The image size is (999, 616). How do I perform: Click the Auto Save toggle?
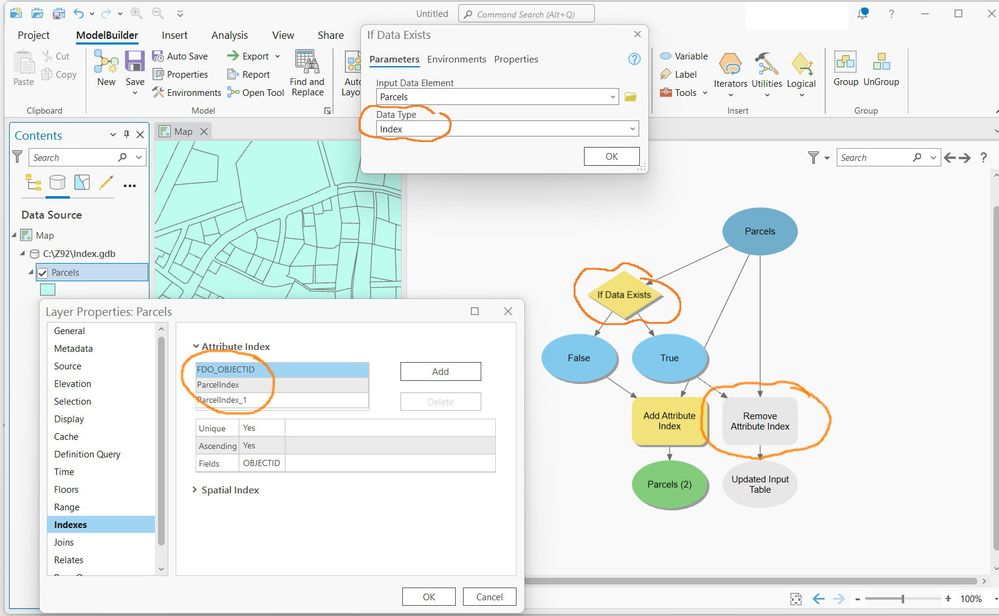pos(180,56)
